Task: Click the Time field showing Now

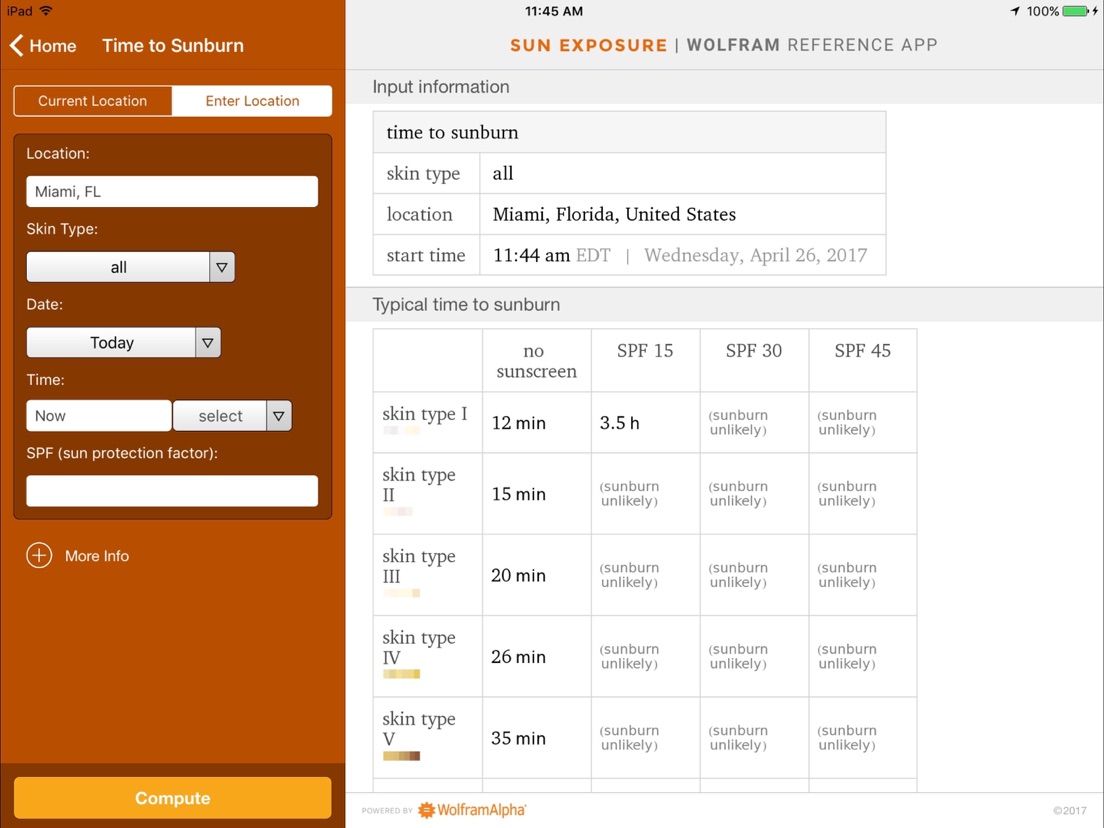Action: click(x=99, y=416)
